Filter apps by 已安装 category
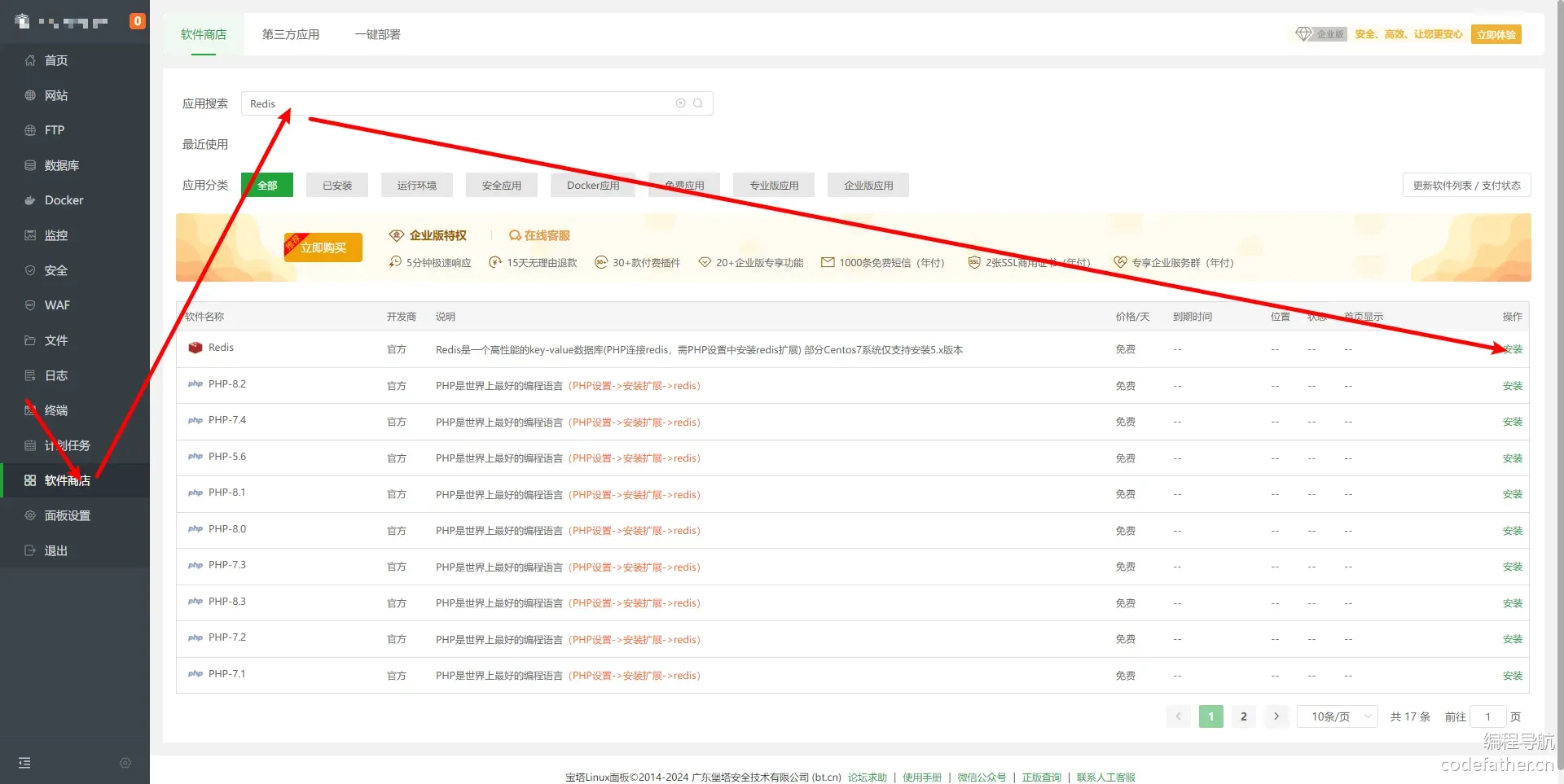The height and width of the screenshot is (784, 1564). tap(337, 186)
